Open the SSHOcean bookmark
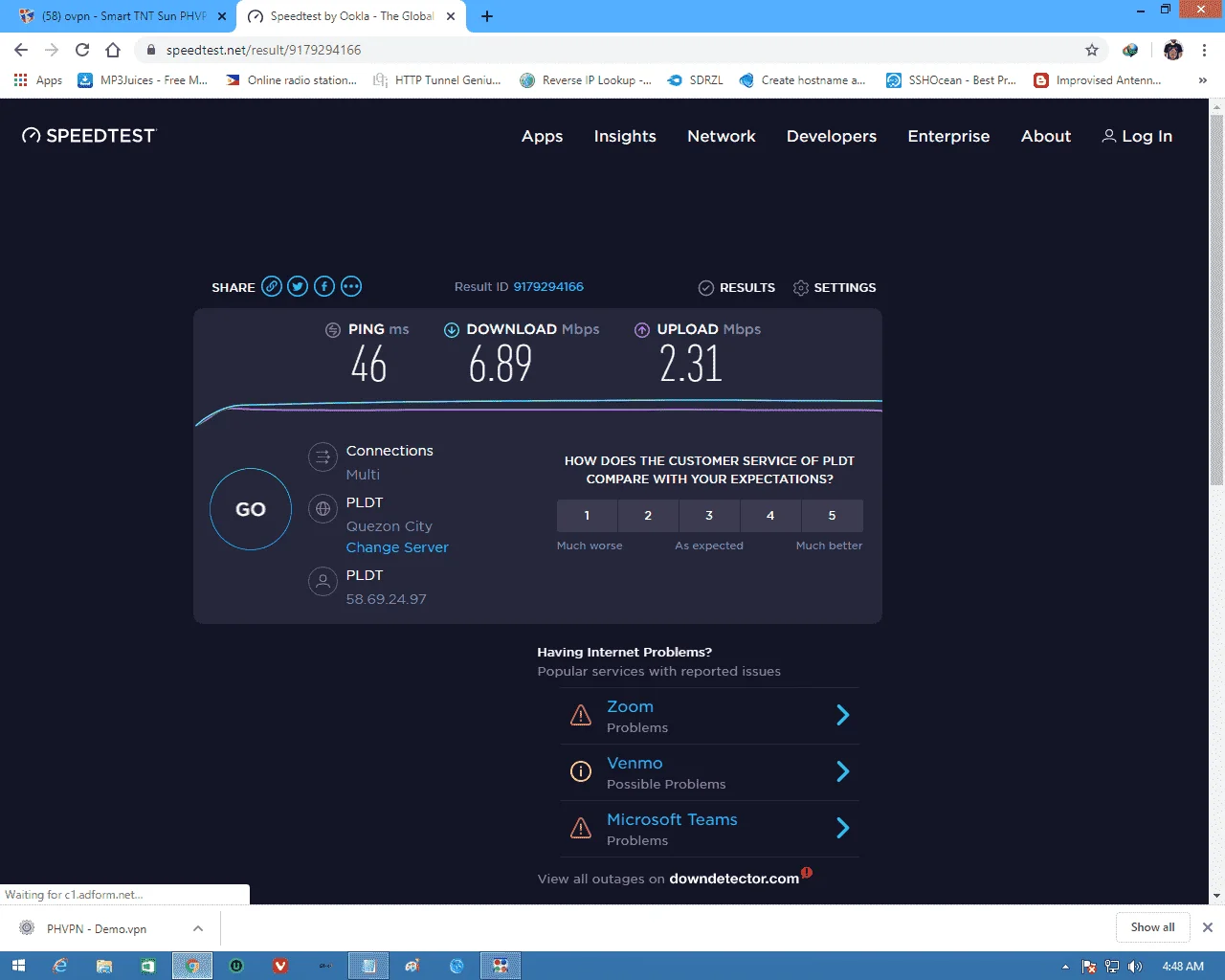The width and height of the screenshot is (1225, 980). click(951, 80)
